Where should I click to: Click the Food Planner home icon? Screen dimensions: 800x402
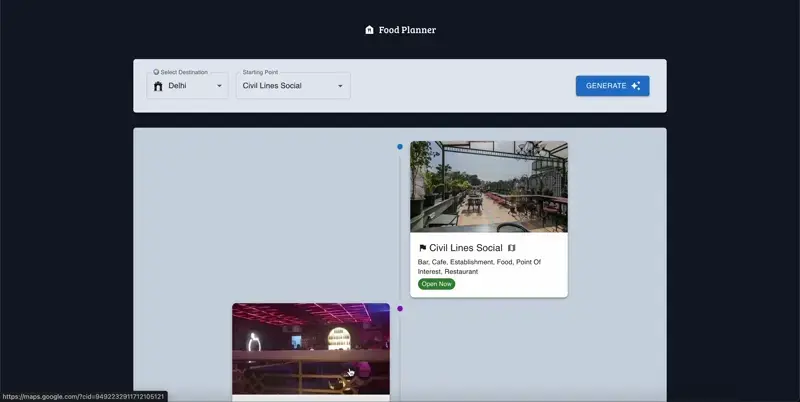[x=369, y=30]
